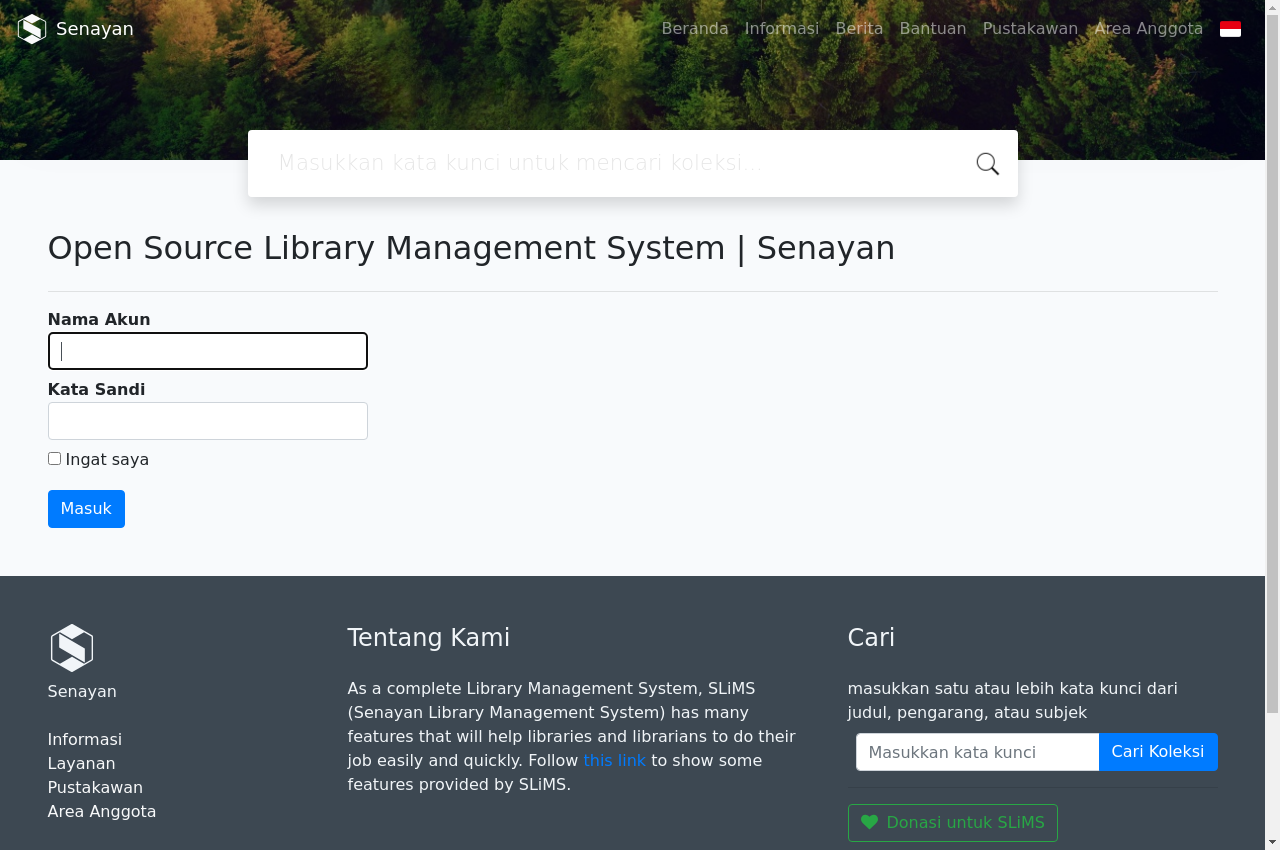The image size is (1280, 850).
Task: Click Donasi untuk SLiMS button
Action: coord(952,823)
